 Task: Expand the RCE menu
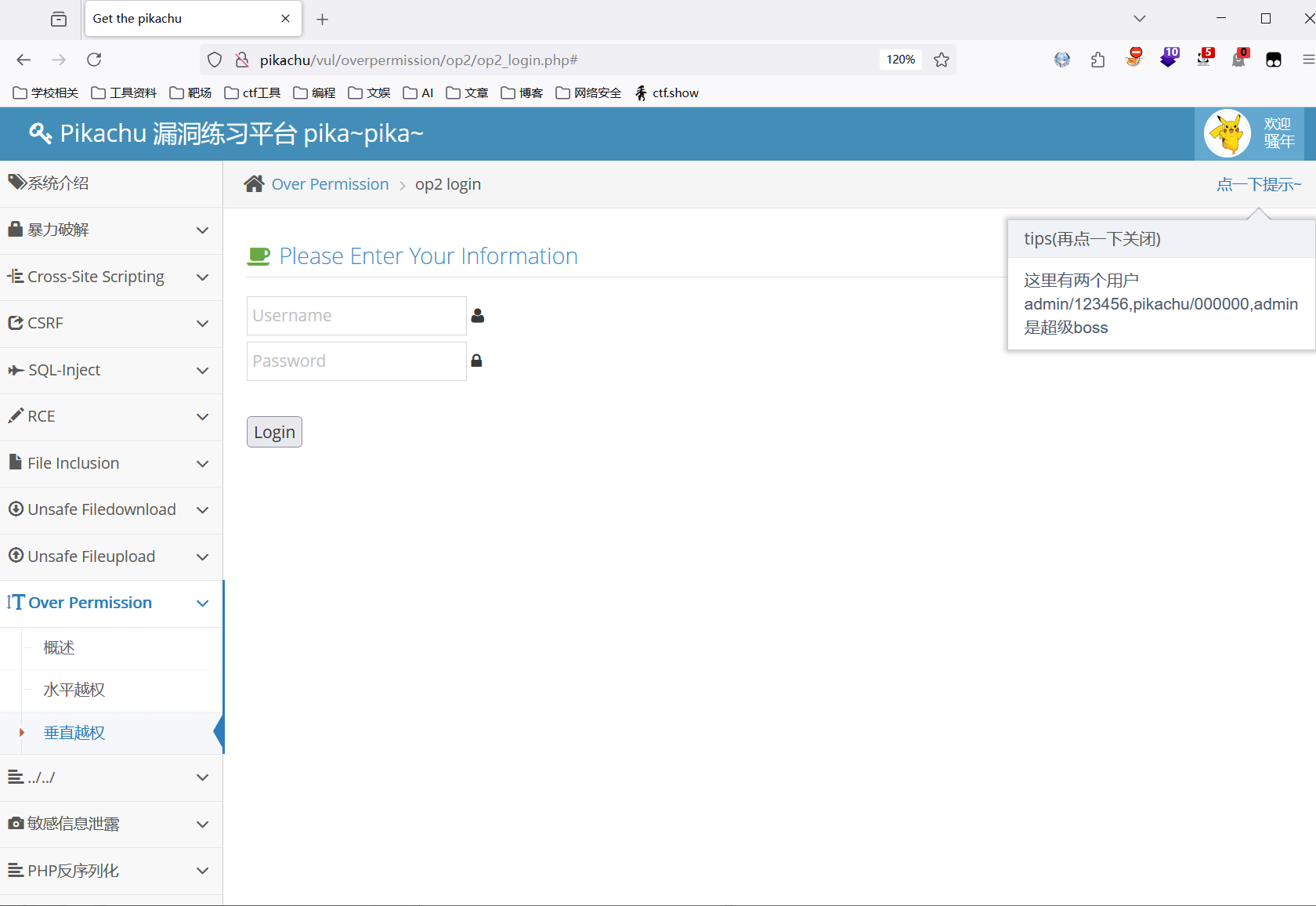point(111,417)
